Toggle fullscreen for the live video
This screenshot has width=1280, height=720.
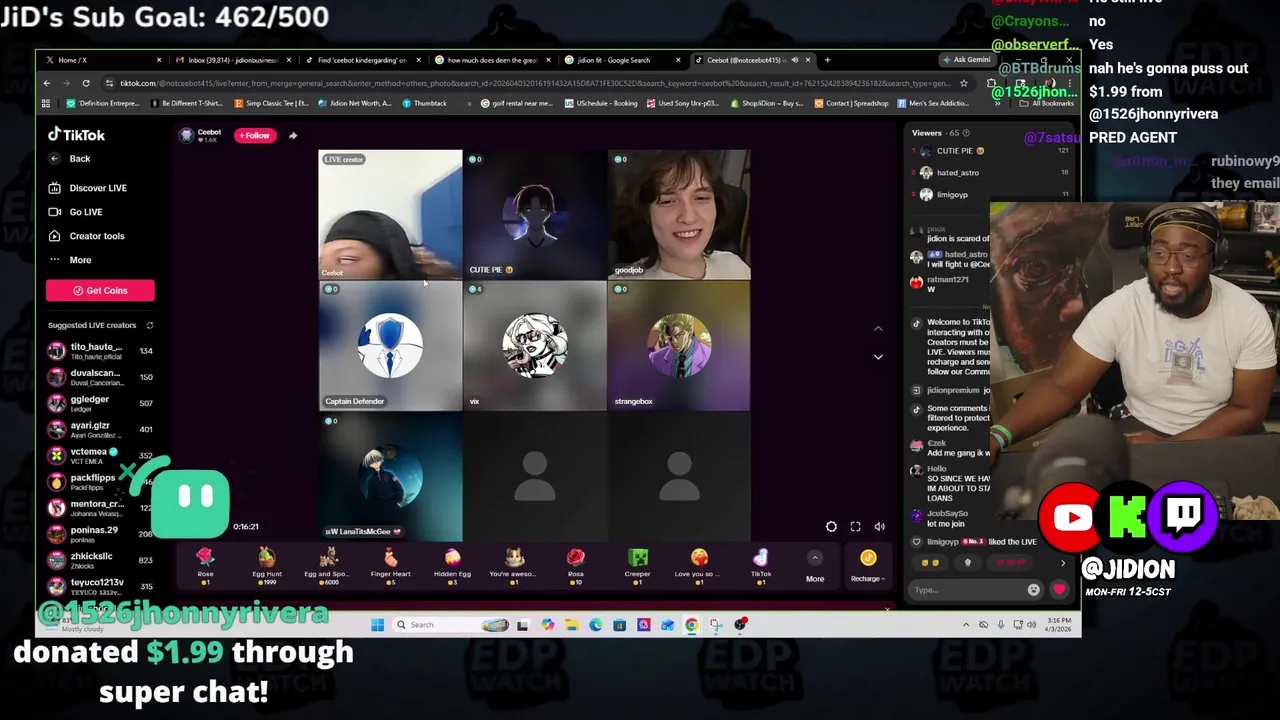855,527
